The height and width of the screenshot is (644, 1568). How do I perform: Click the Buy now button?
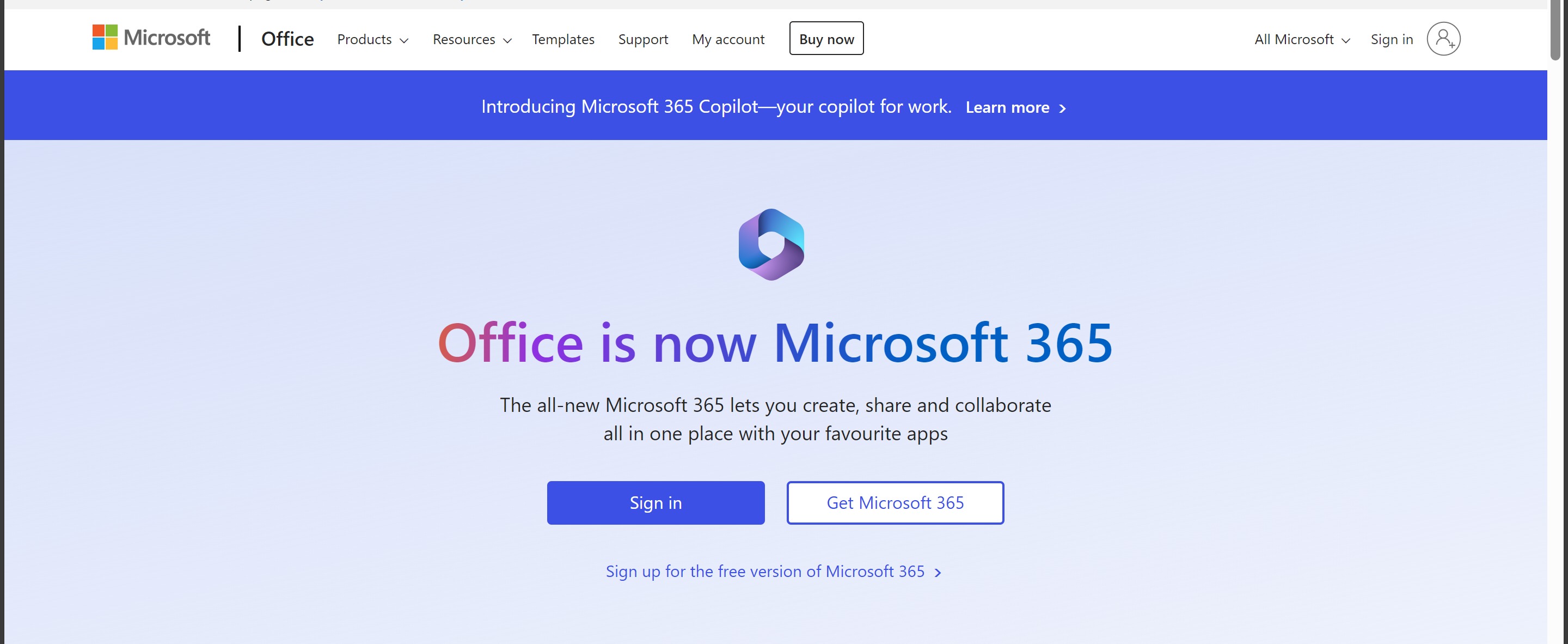point(826,38)
